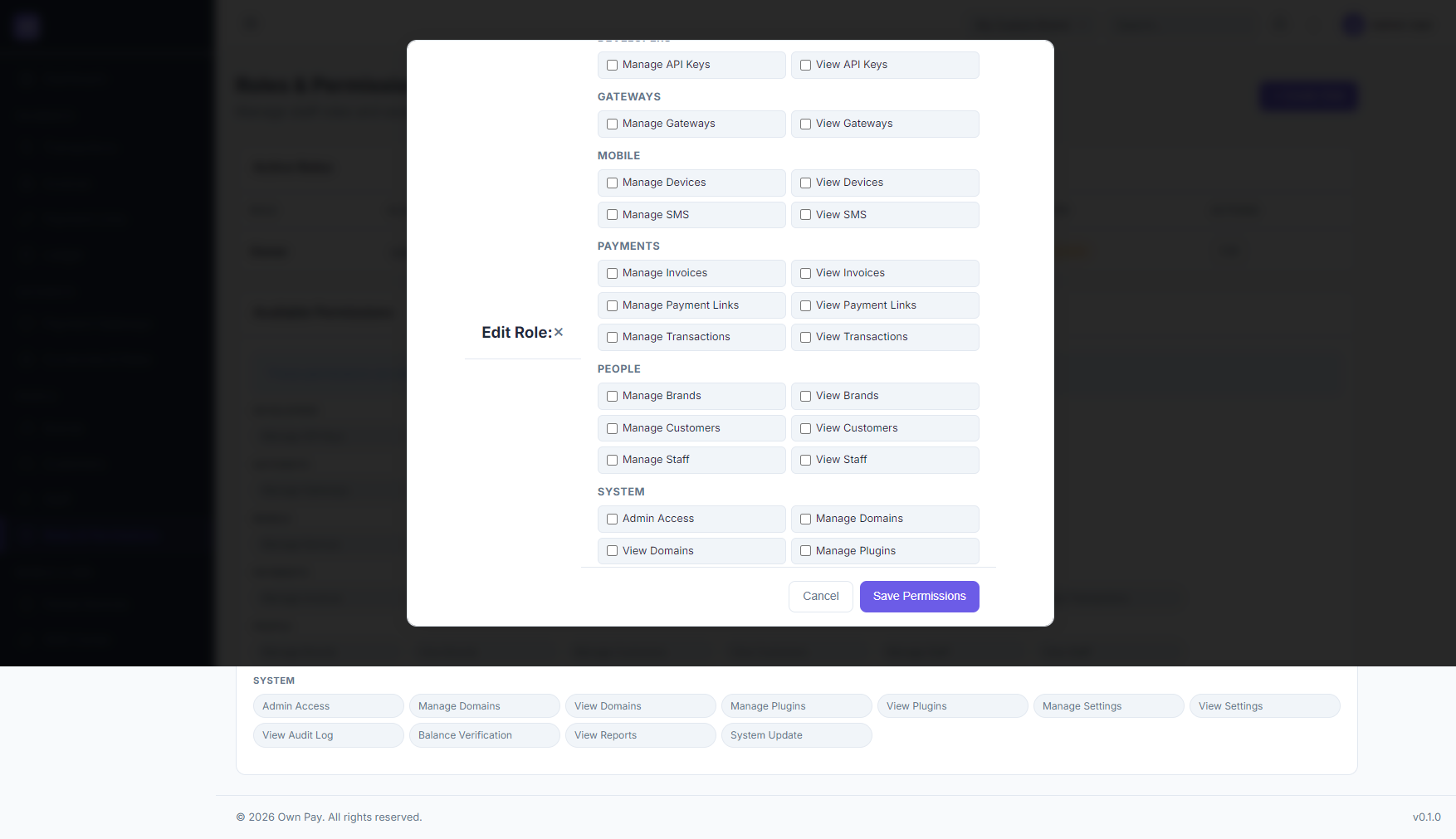Viewport: 1456px width, 839px height.
Task: Check the Manage API Keys permission
Action: coord(612,65)
